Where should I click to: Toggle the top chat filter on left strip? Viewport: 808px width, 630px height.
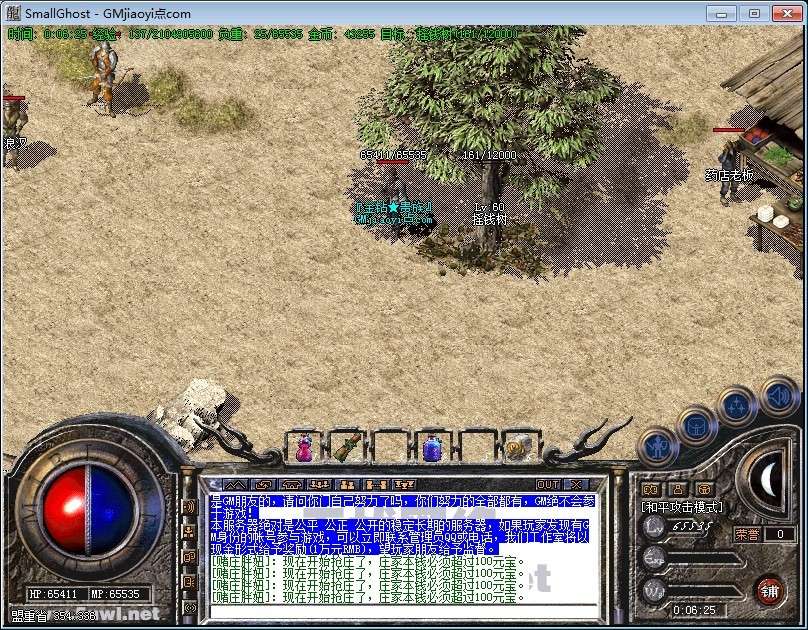coord(189,507)
